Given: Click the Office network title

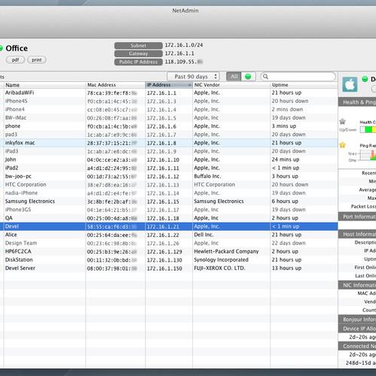Looking at the screenshot, I should 17,48.
